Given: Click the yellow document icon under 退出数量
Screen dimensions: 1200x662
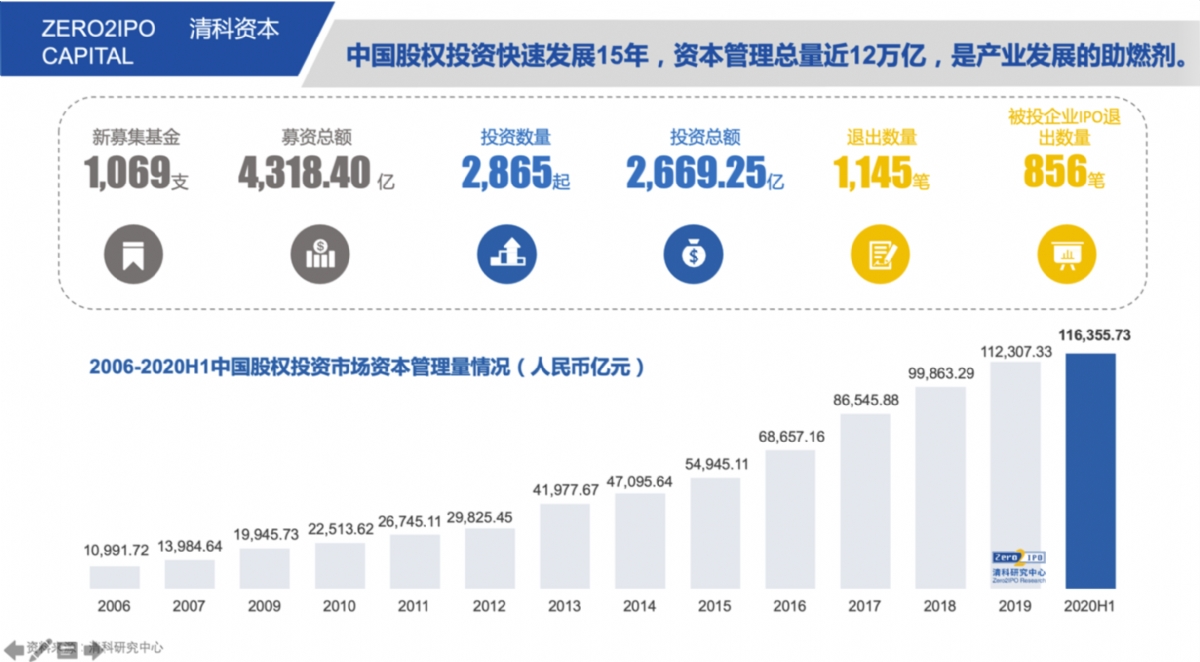Looking at the screenshot, I should 880,254.
